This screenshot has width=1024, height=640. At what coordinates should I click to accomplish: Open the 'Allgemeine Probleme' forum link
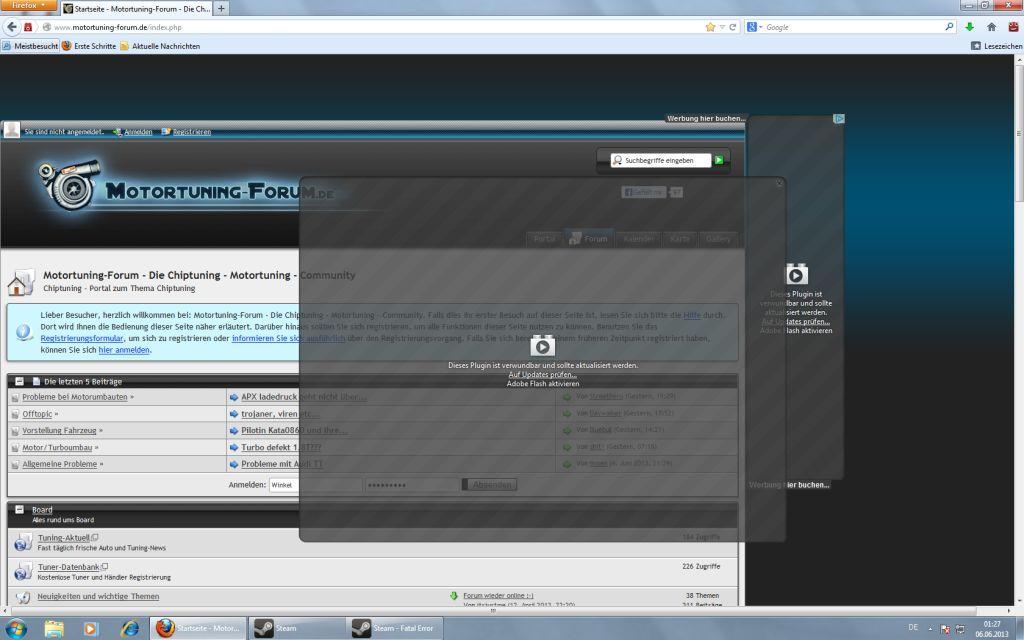click(x=59, y=464)
